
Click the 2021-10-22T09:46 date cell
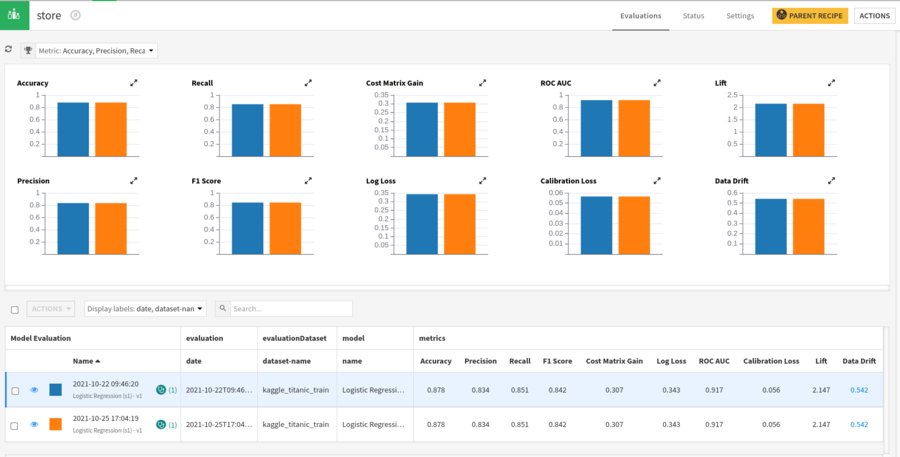click(219, 390)
